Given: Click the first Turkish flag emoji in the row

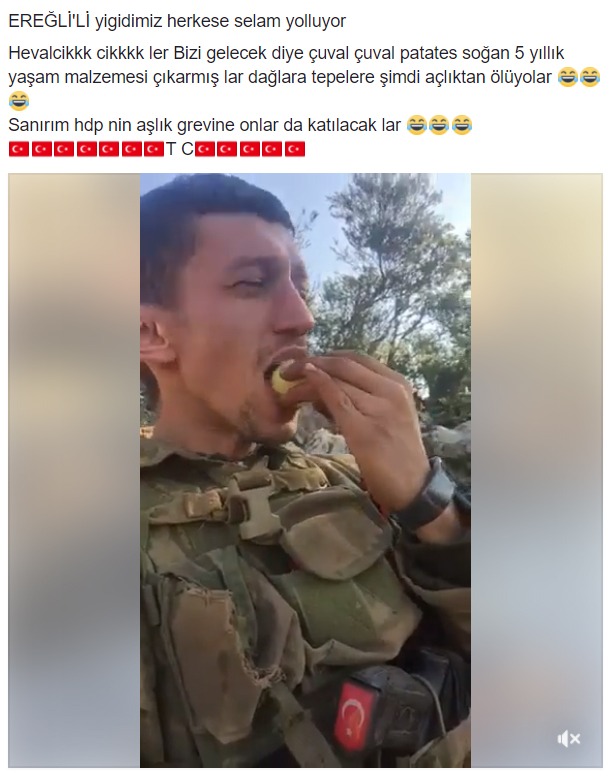Looking at the screenshot, I should pos(19,149).
